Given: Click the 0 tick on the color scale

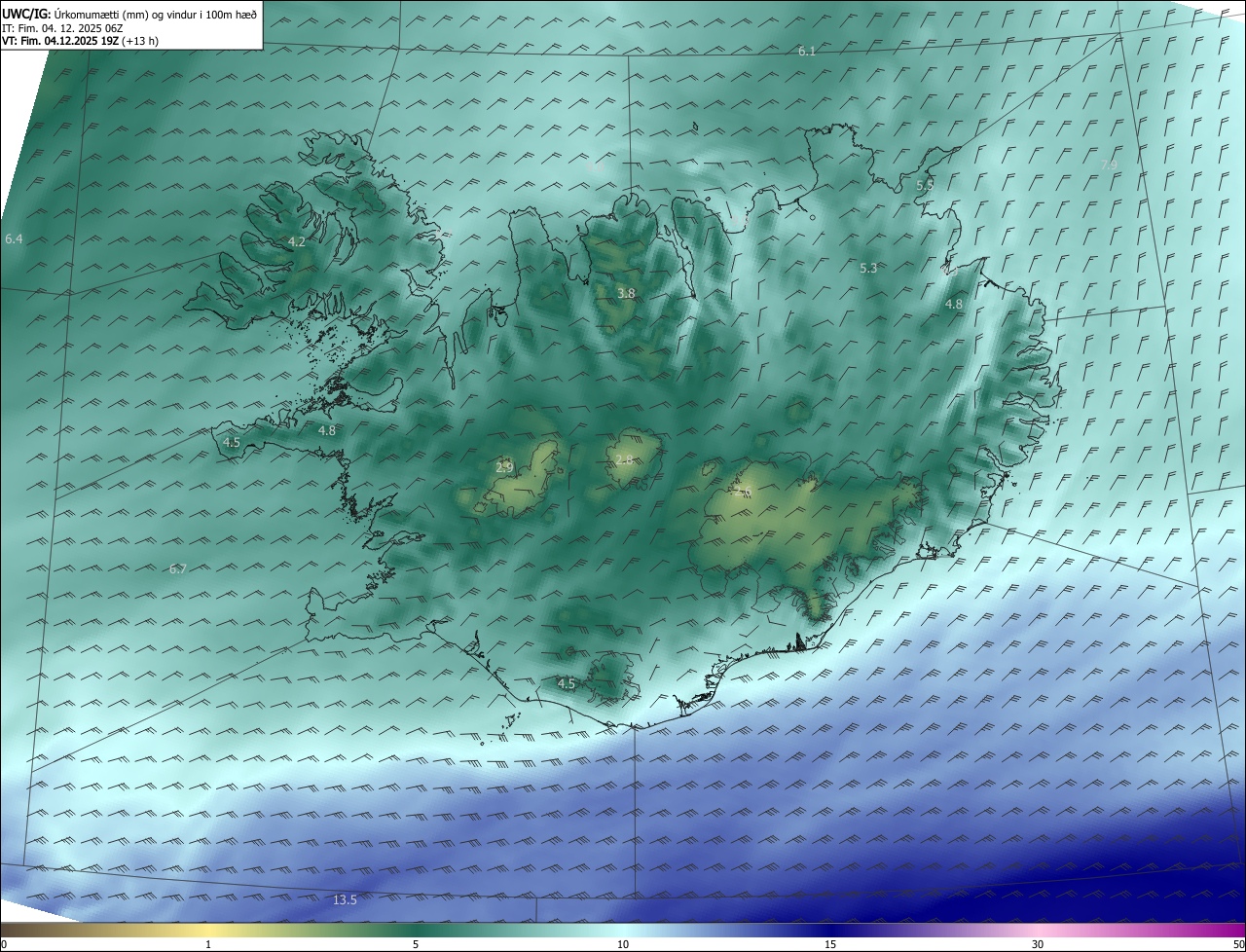Looking at the screenshot, I should [x=4, y=944].
